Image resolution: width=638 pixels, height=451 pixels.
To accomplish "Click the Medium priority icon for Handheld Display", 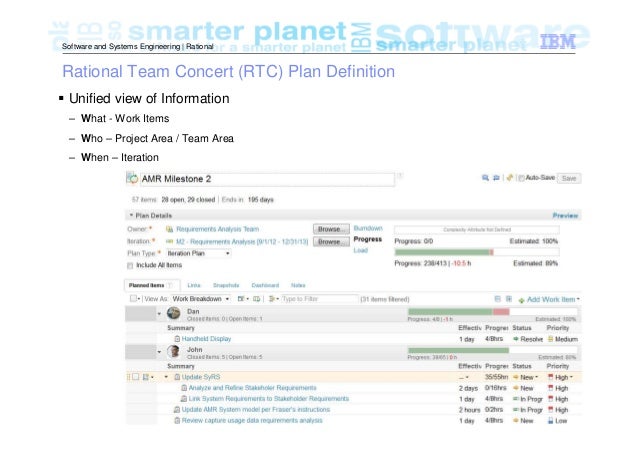I will click(551, 339).
